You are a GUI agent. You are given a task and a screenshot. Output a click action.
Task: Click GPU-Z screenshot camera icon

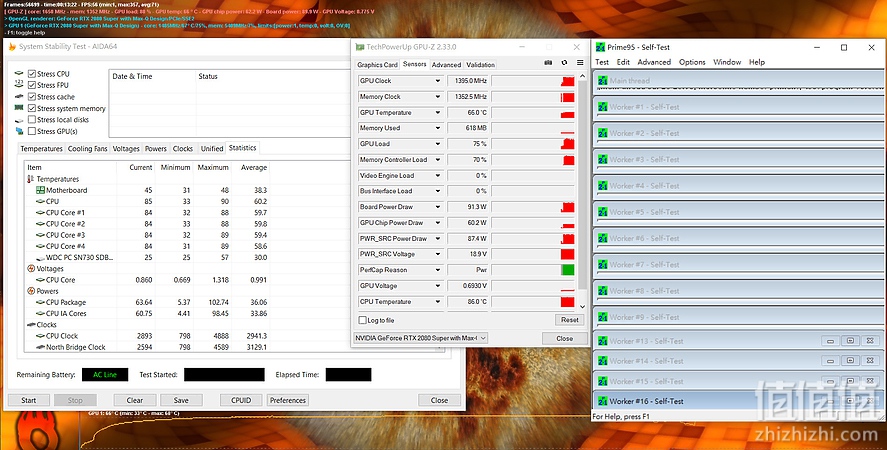(548, 63)
